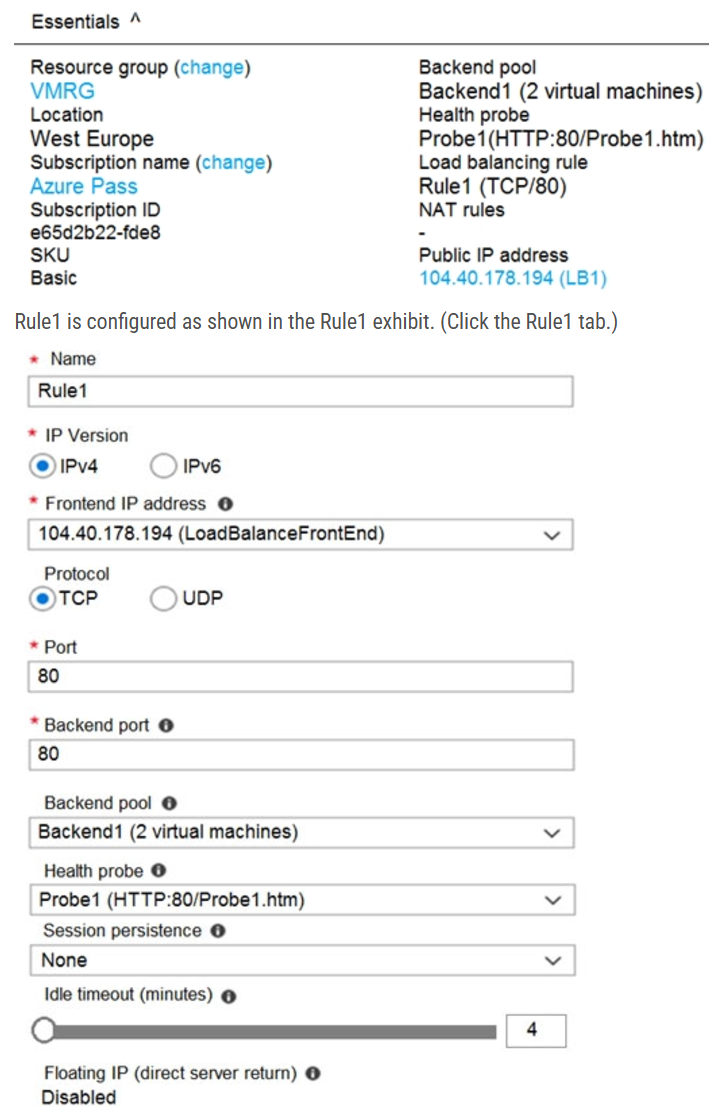Image resolution: width=709 pixels, height=1112 pixels.
Task: Open the Frontend IP address dropdown
Action: [x=552, y=535]
